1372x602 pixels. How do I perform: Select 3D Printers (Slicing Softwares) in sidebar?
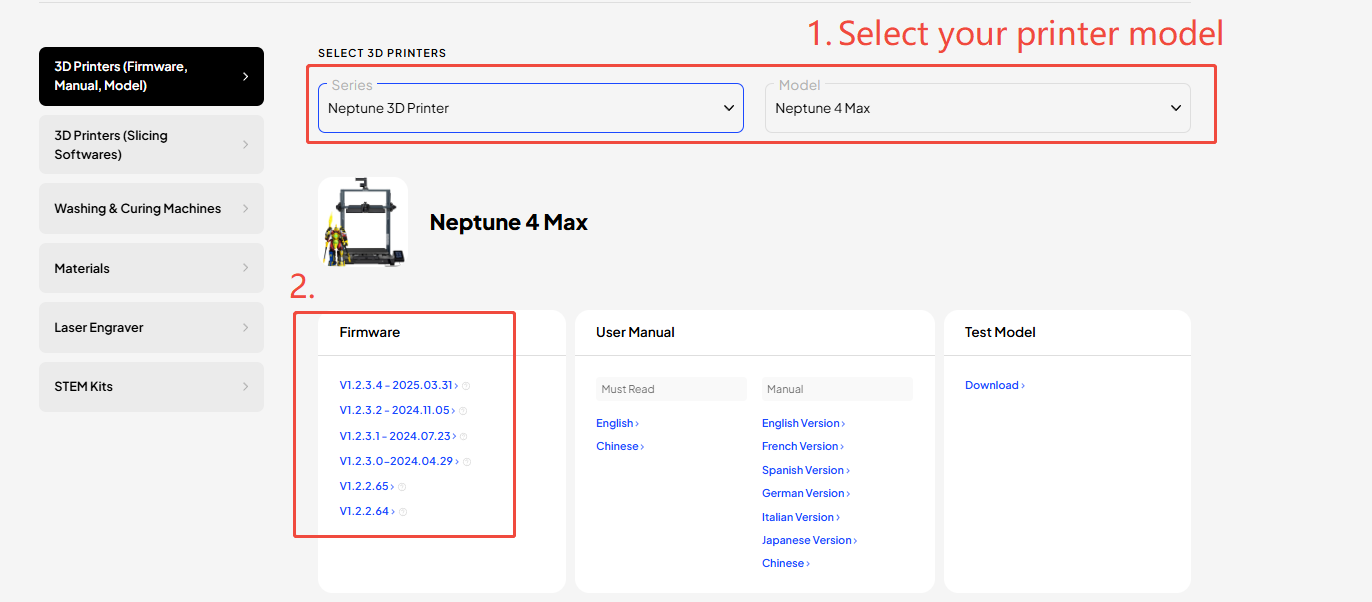(151, 145)
